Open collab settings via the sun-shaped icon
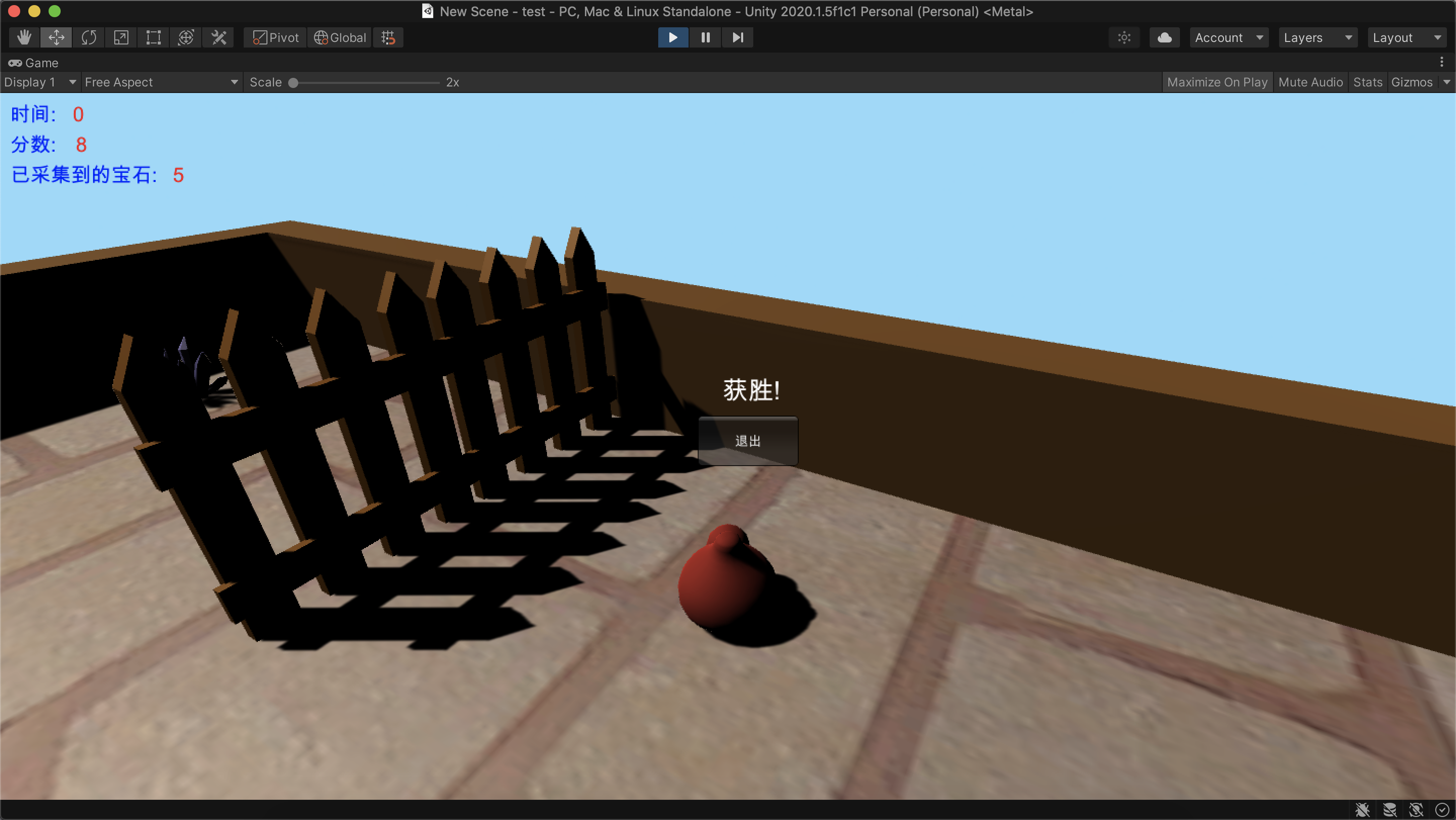This screenshot has height=820, width=1456. 1124,37
